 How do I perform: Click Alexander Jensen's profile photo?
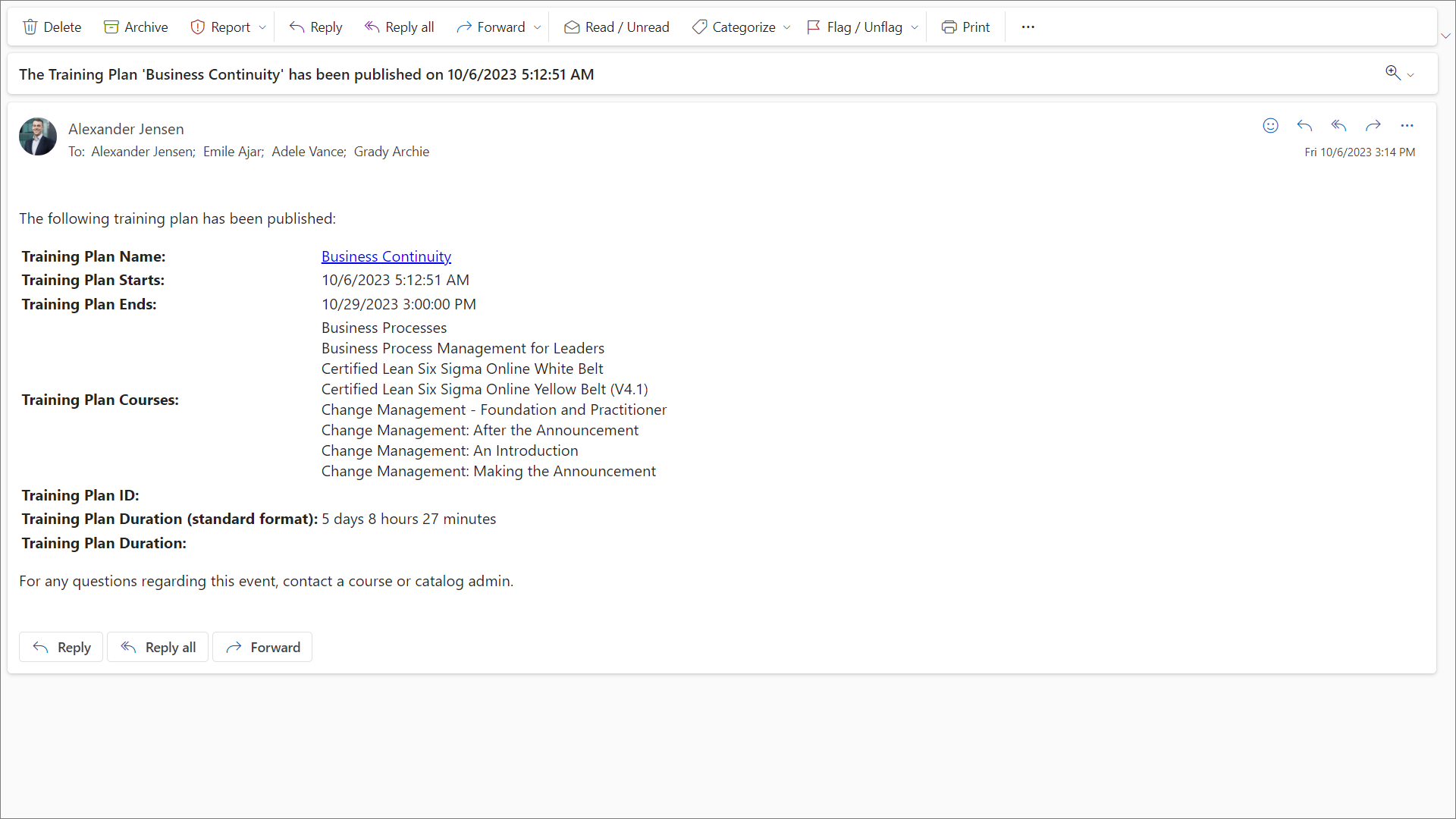tap(38, 136)
